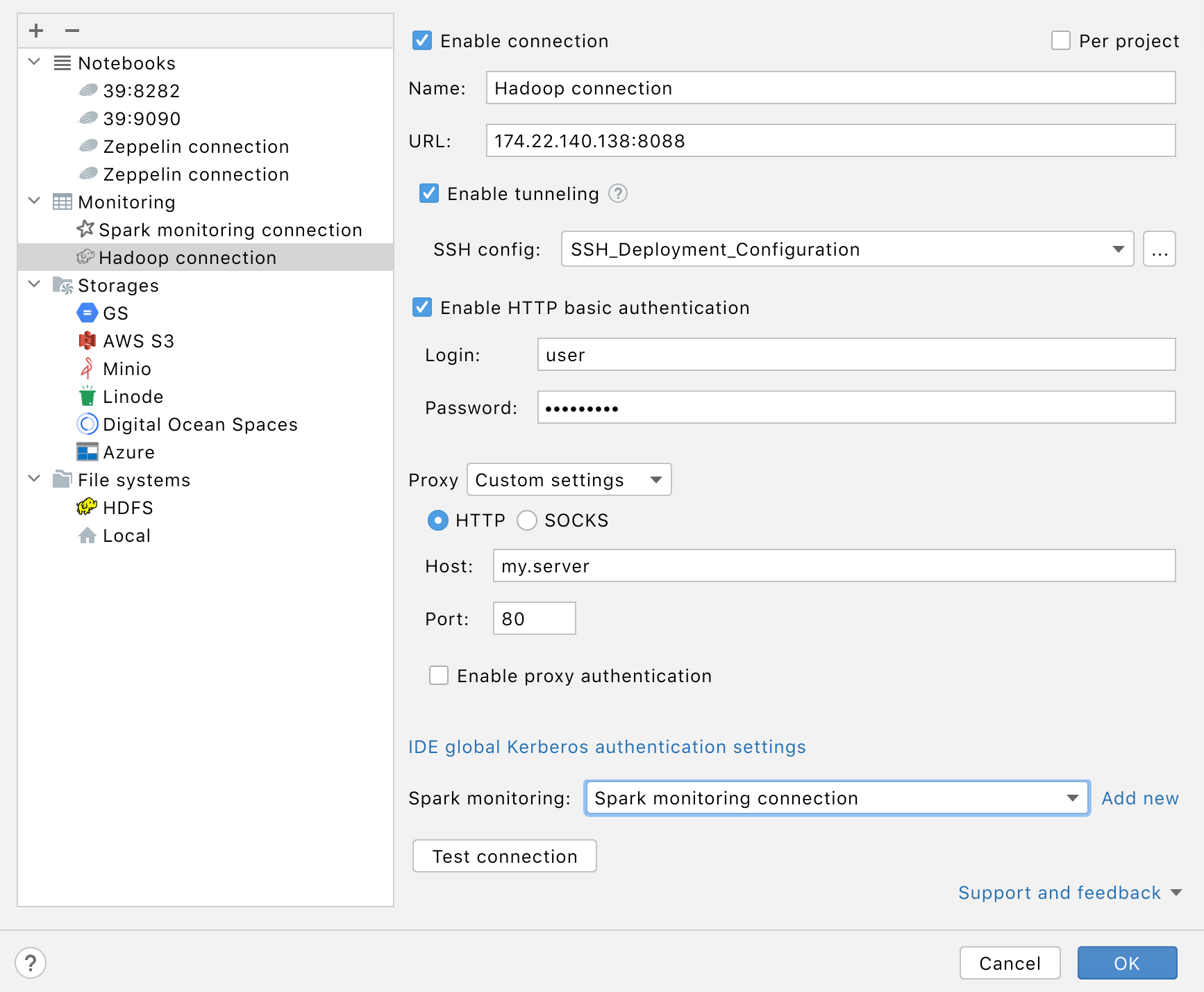Select the SOCKS proxy type
Screen dimensions: 1204x992
pos(527,520)
